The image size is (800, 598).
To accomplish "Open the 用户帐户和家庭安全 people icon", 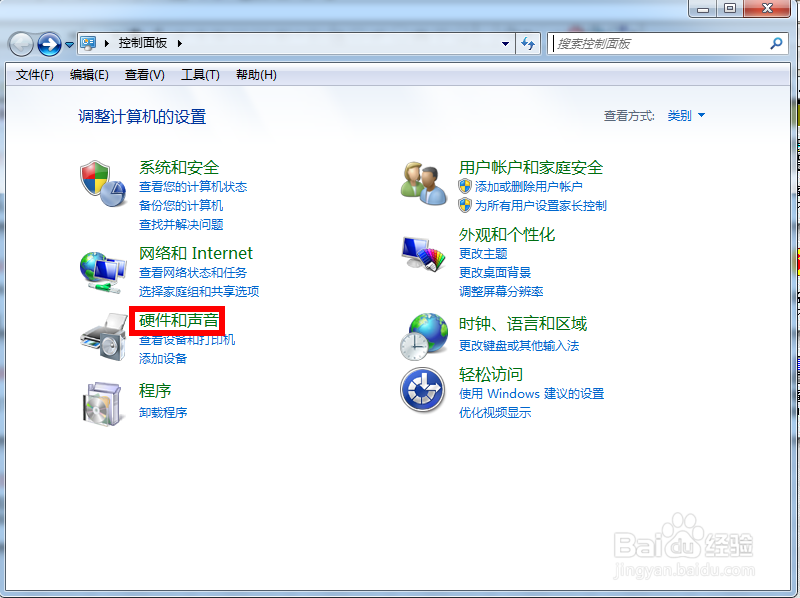I will point(423,184).
